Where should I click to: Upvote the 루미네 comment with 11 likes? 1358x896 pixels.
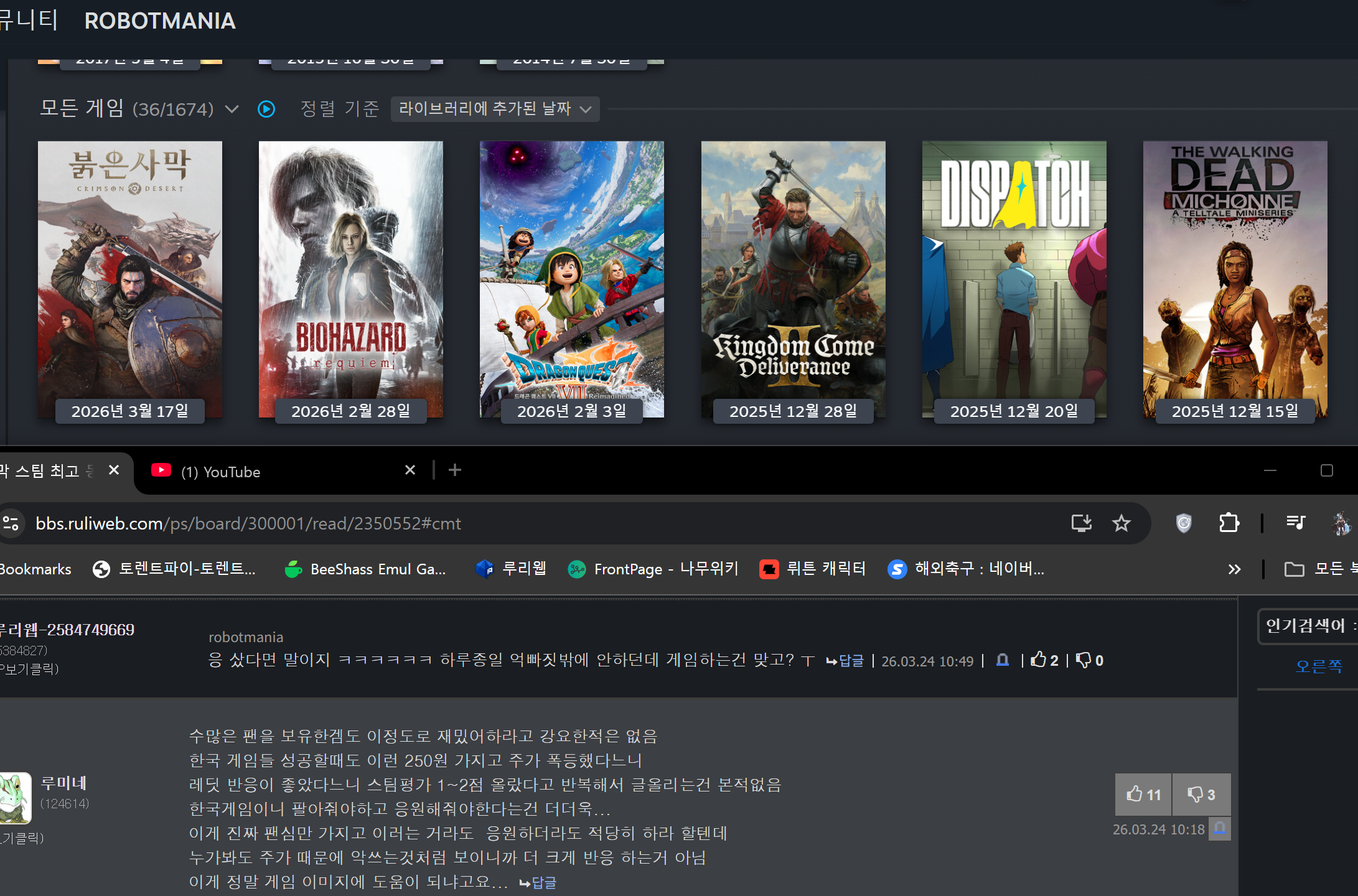click(1143, 795)
